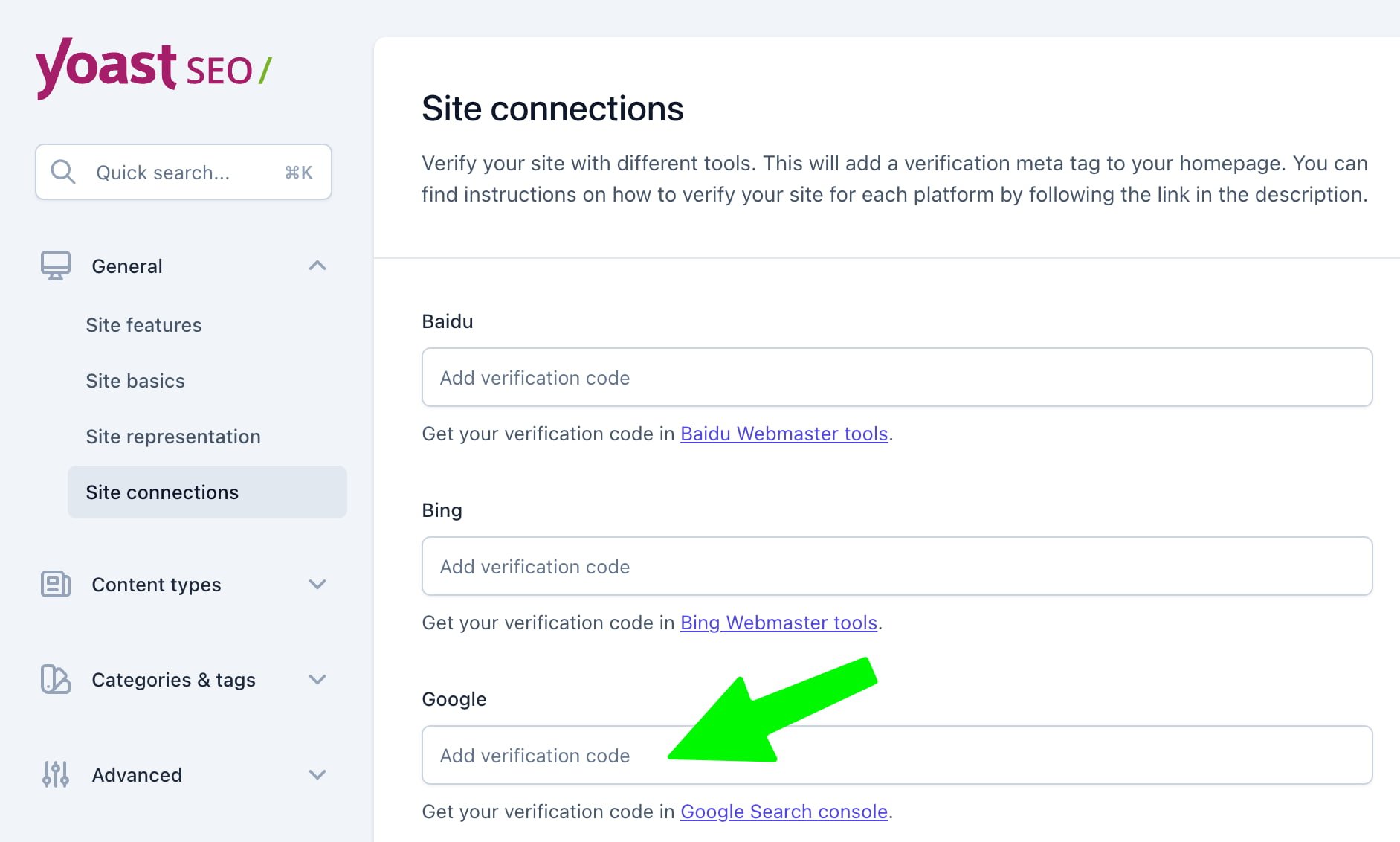
Task: Click the General menu label
Action: [x=127, y=266]
